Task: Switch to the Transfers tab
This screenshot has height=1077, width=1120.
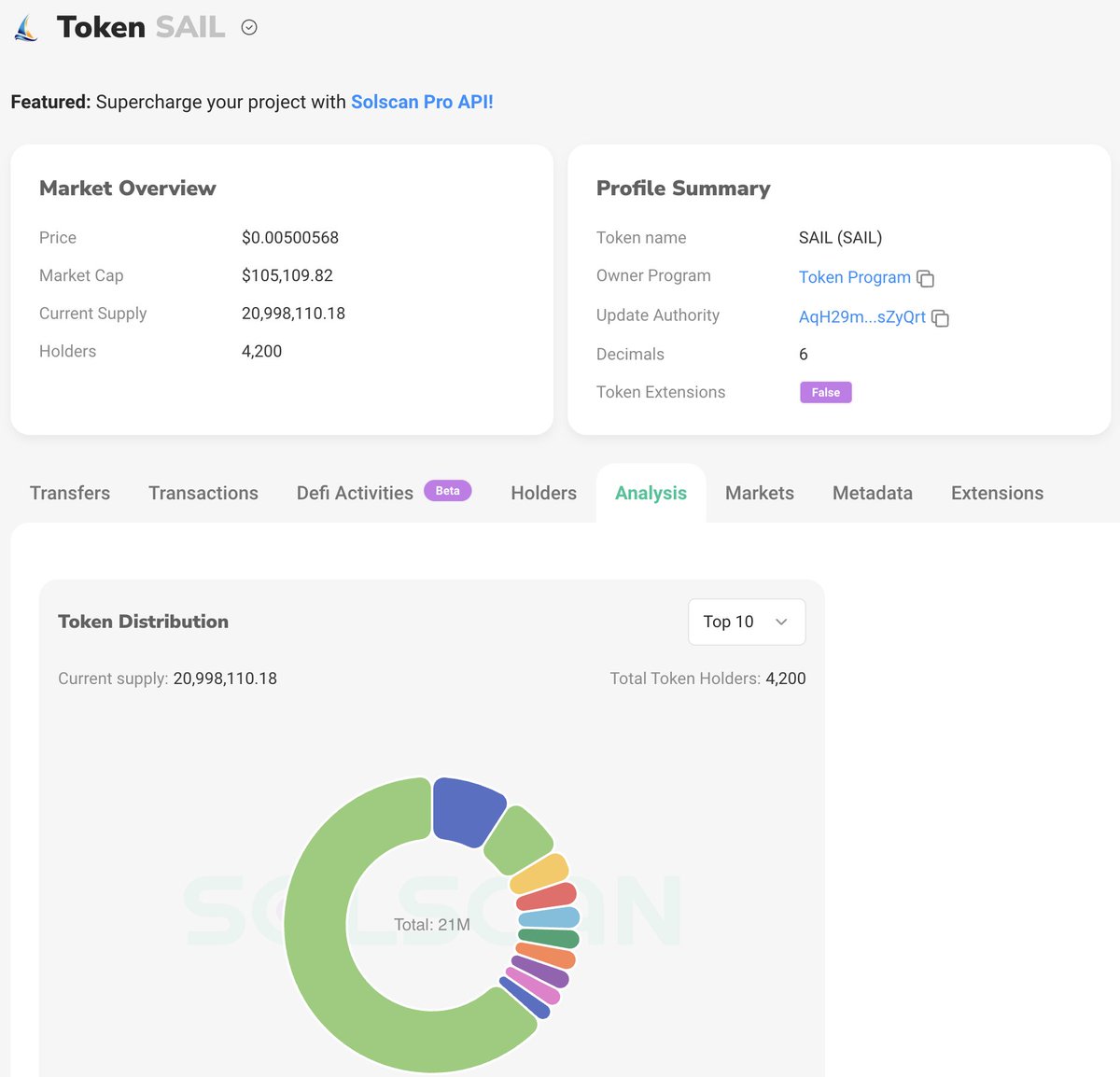Action: (70, 493)
